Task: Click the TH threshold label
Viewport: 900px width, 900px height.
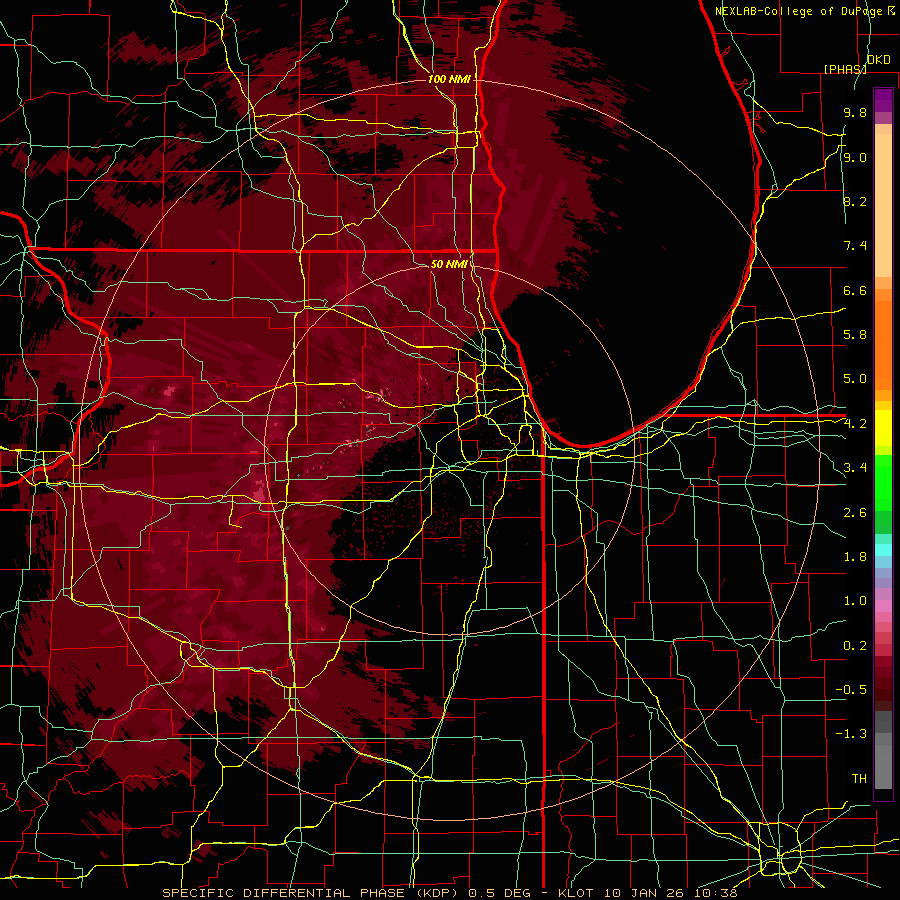Action: click(859, 779)
